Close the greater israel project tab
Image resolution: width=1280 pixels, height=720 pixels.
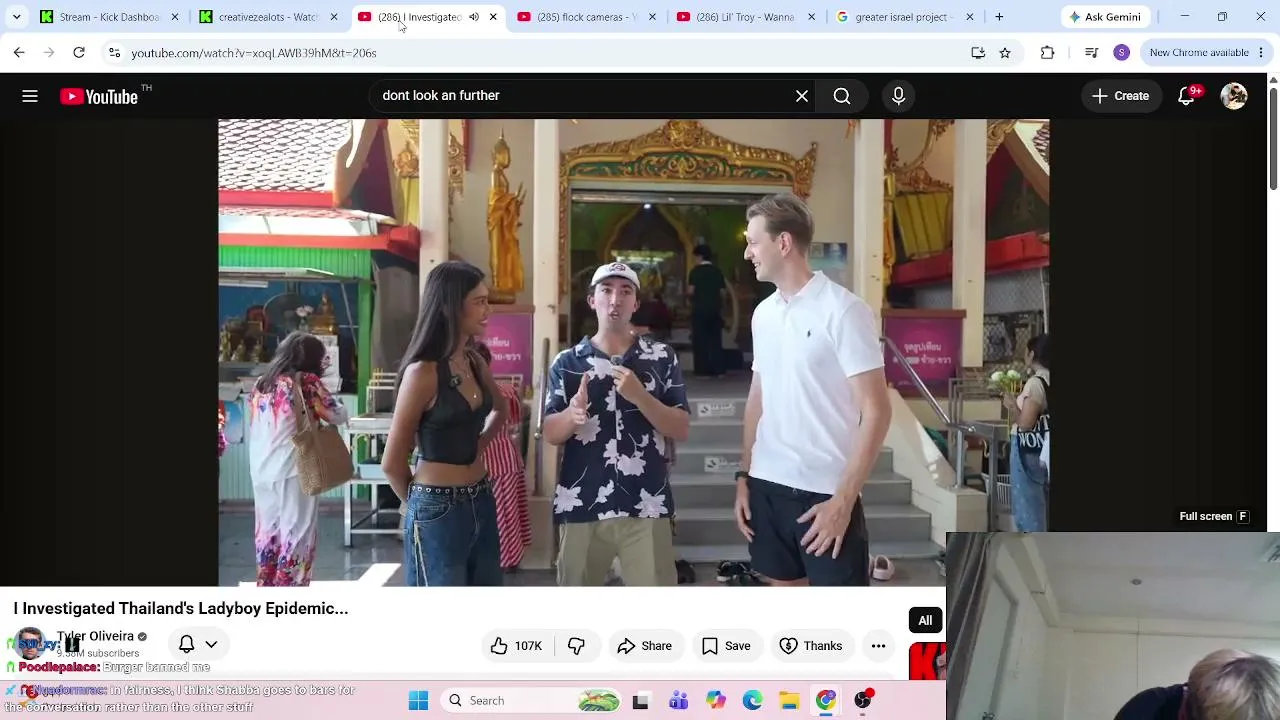coord(969,17)
